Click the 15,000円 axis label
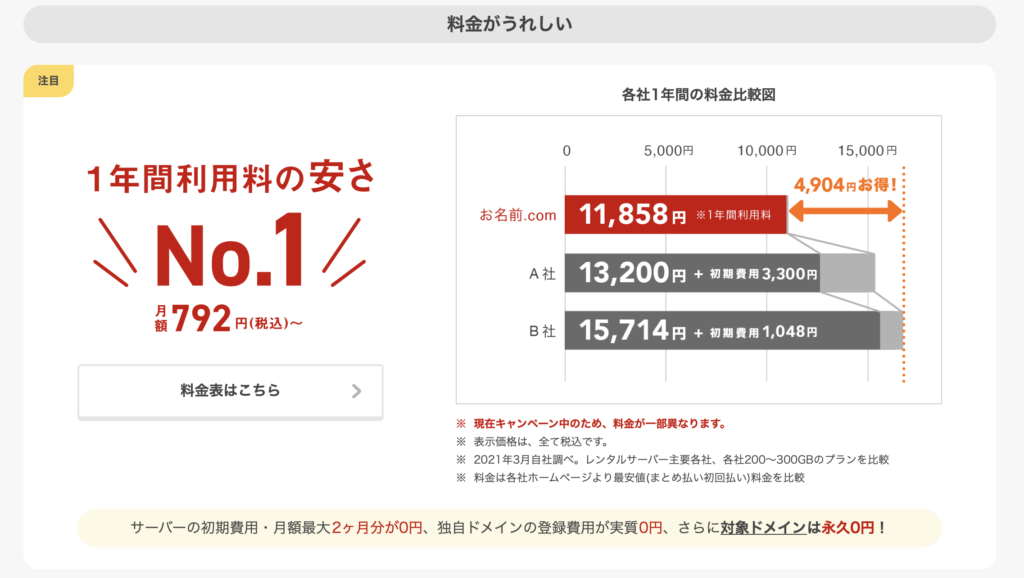1024x578 pixels. pyautogui.click(x=867, y=151)
